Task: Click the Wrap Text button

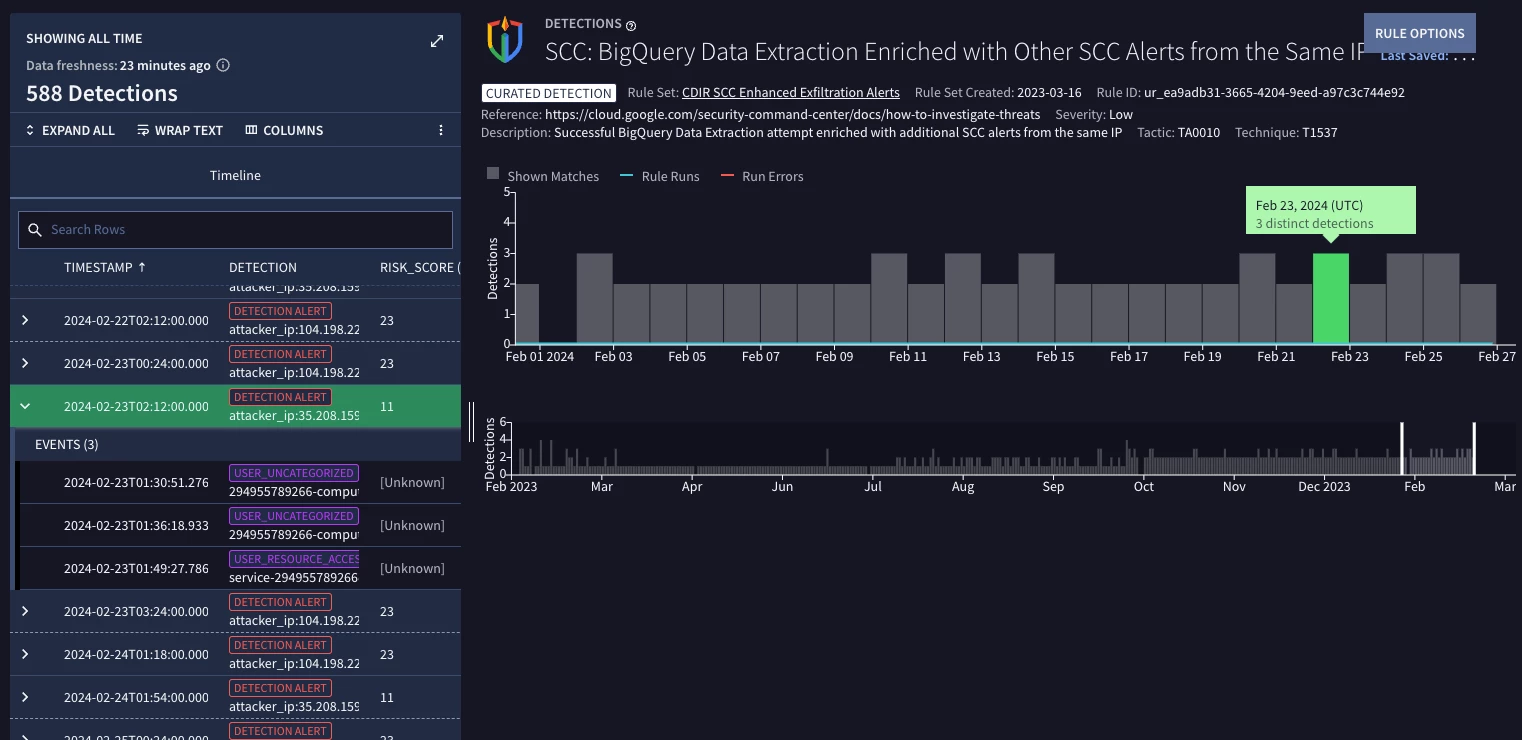Action: 180,130
